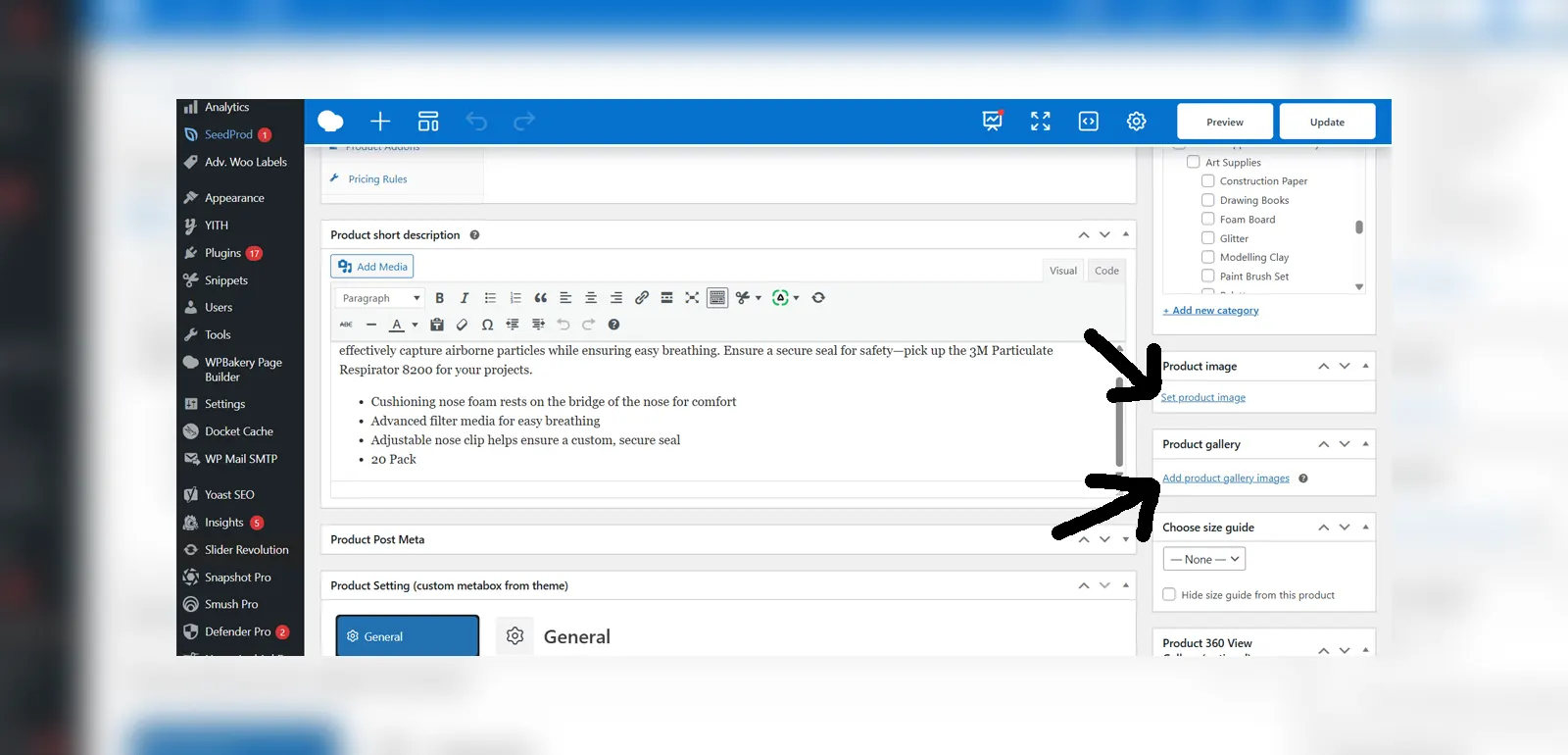The width and height of the screenshot is (1568, 755).
Task: Open Plugins in the admin sidebar
Action: [x=222, y=253]
